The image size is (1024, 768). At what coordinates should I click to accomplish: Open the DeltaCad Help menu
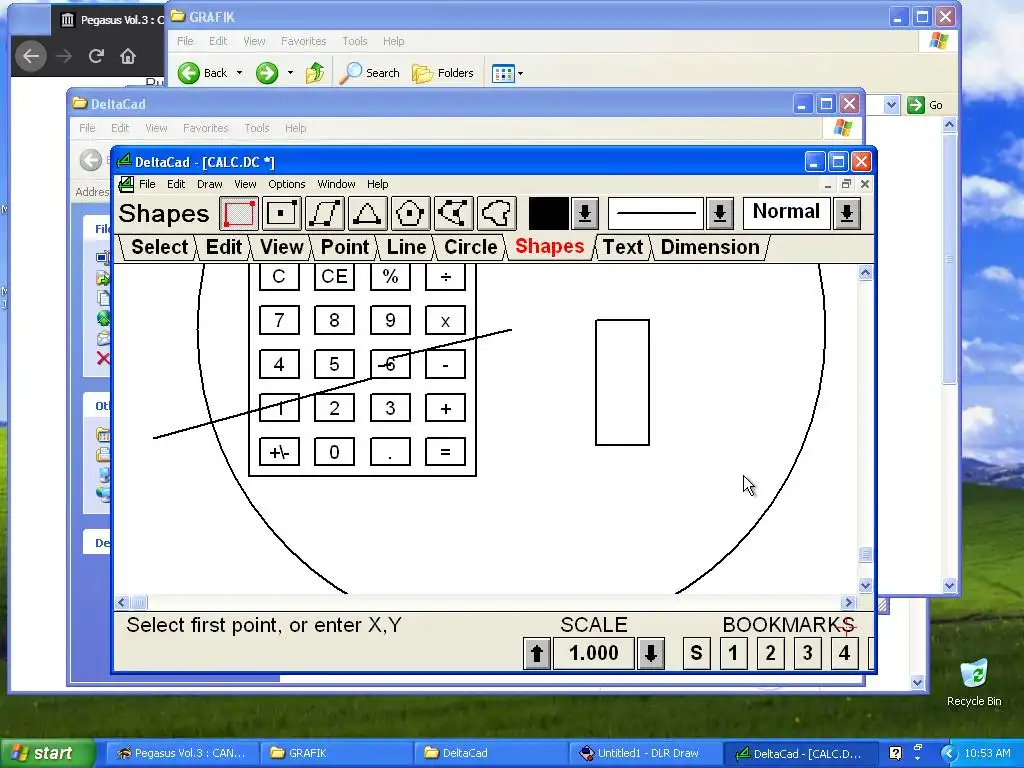pyautogui.click(x=377, y=184)
